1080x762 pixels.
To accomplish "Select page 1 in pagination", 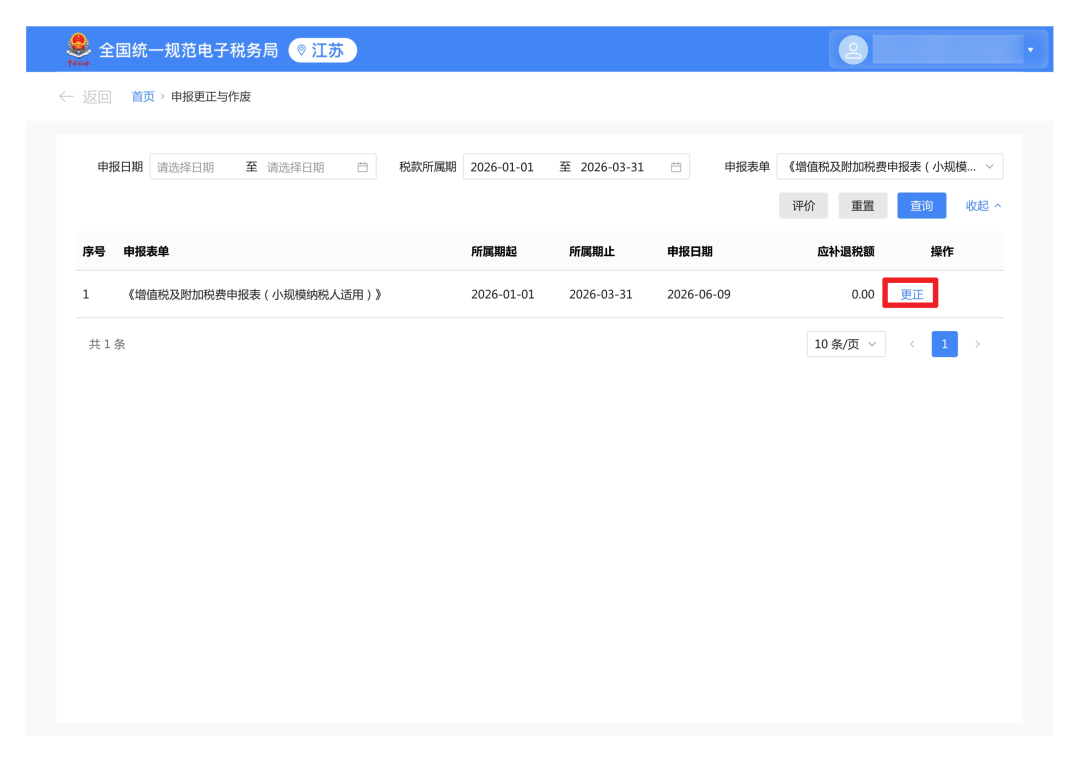I will point(944,344).
